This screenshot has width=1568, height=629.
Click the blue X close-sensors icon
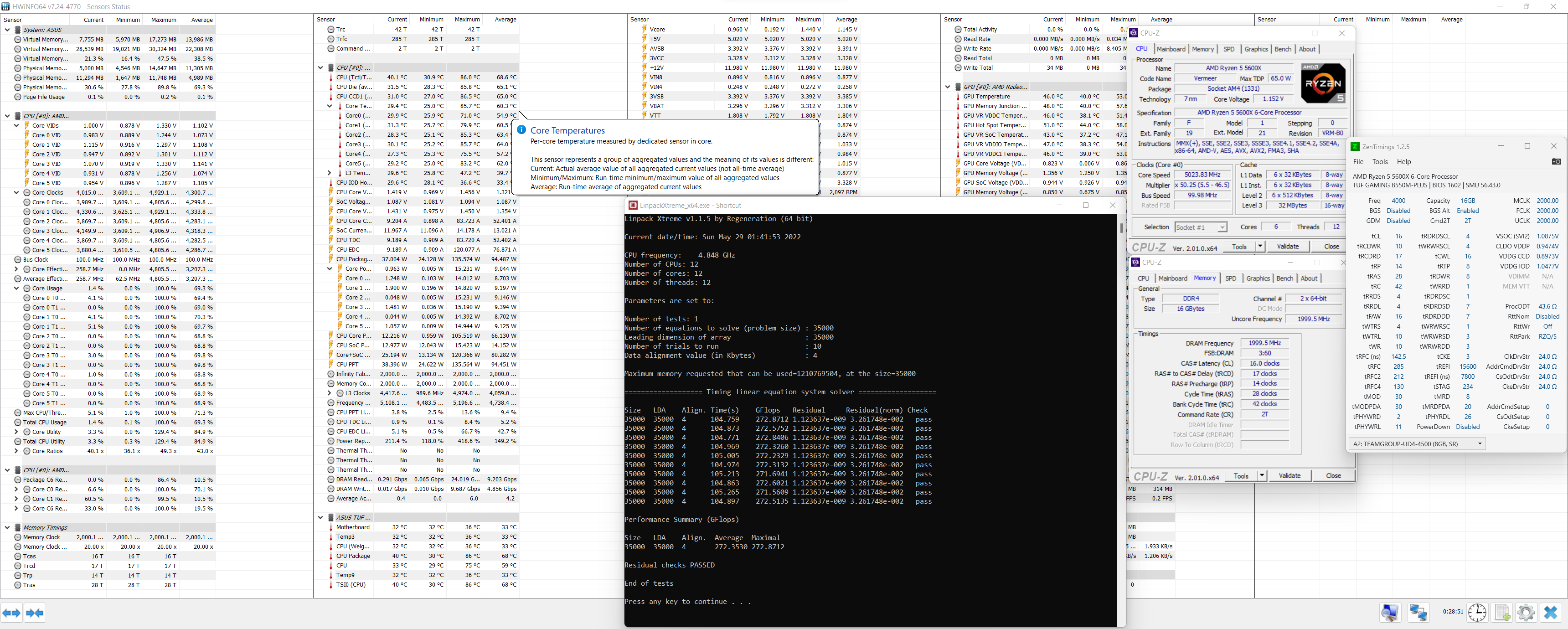1550,612
